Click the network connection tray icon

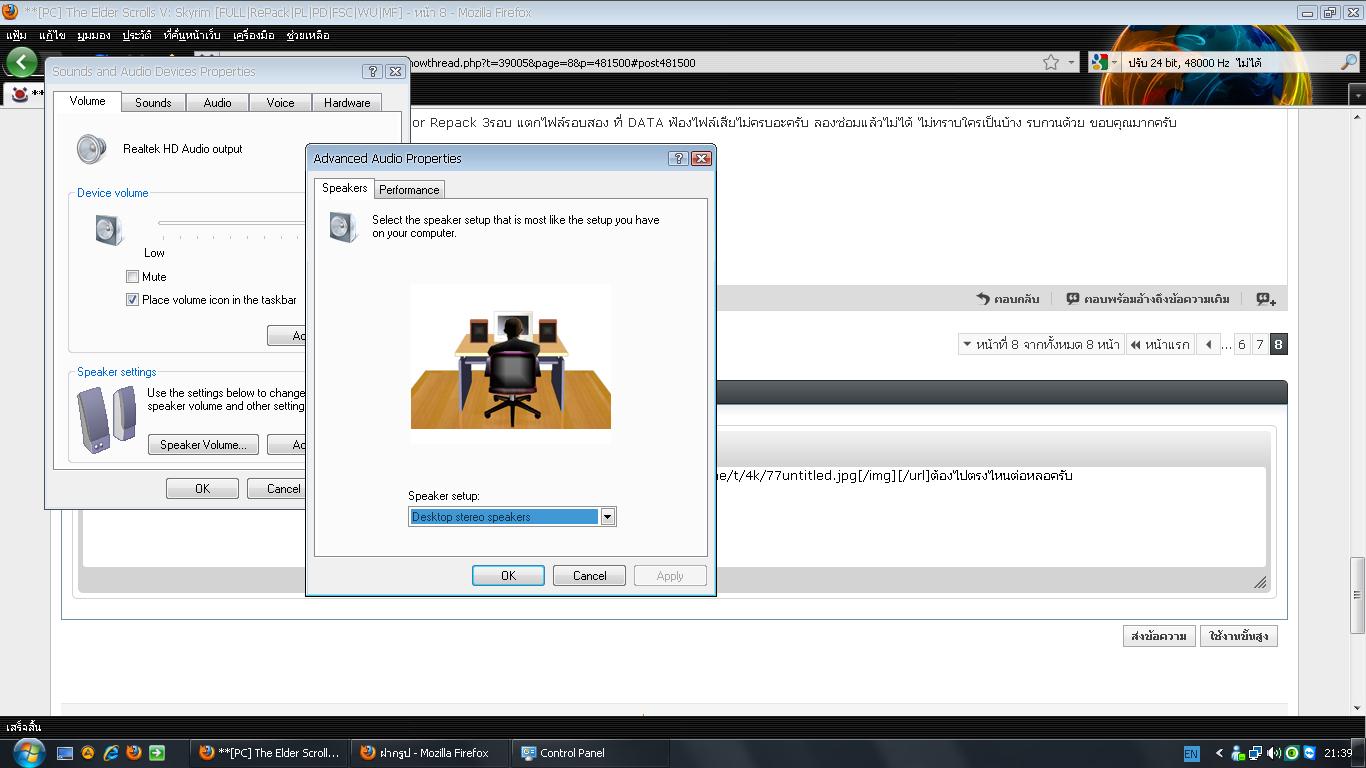pos(1256,753)
